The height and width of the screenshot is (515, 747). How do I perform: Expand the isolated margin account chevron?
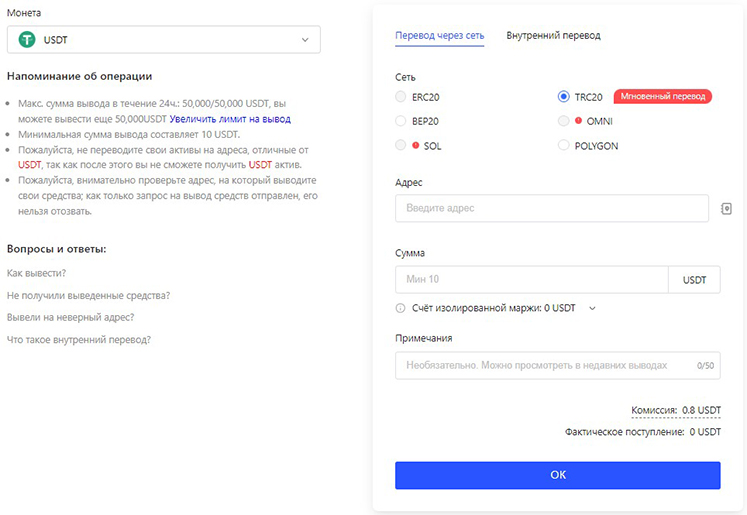tap(592, 308)
